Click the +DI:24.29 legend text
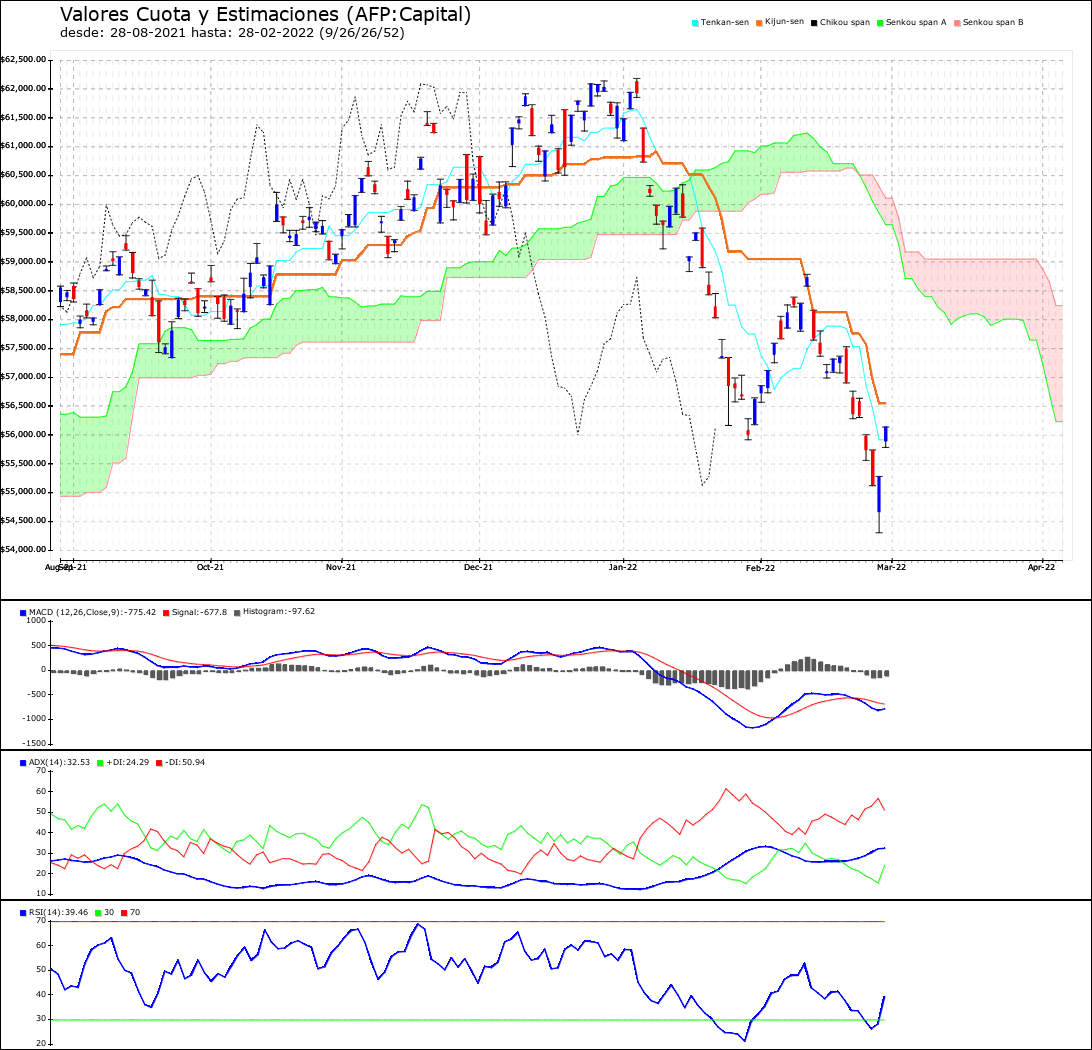The height and width of the screenshot is (1050, 1092). click(127, 762)
